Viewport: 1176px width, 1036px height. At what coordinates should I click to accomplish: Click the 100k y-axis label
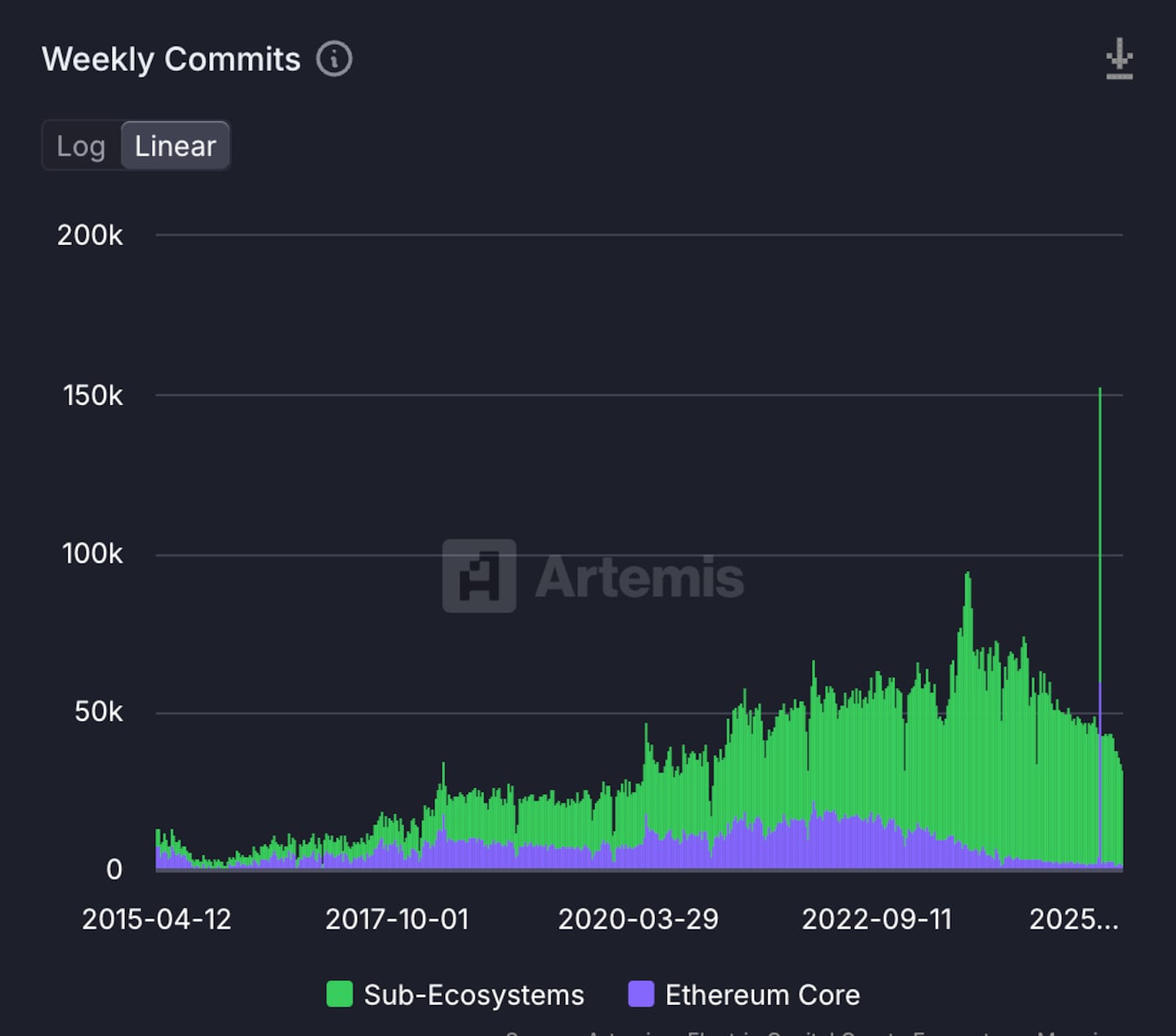coord(92,554)
